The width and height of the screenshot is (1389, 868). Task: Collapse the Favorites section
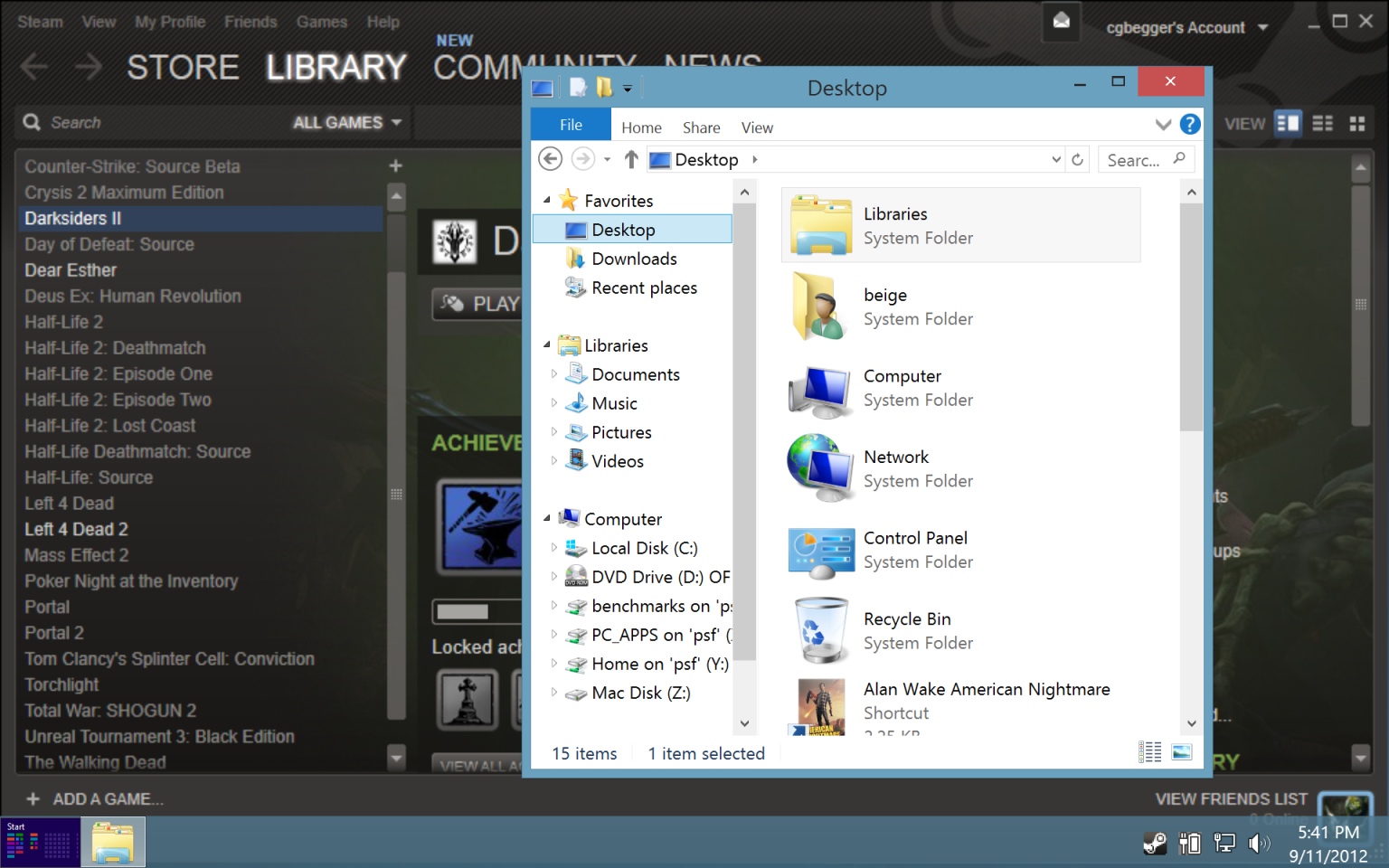(546, 200)
